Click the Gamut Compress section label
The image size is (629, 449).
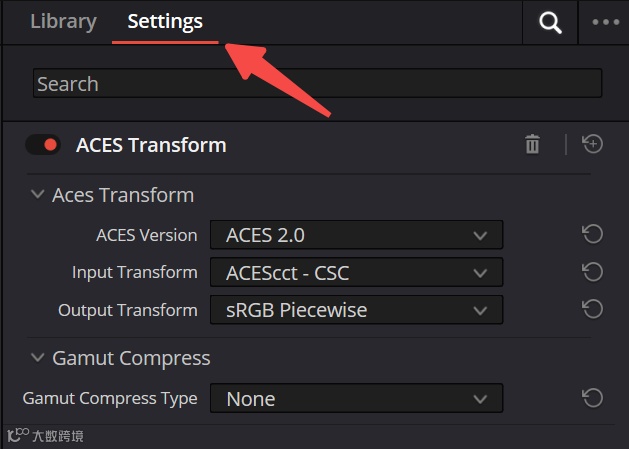tap(131, 358)
